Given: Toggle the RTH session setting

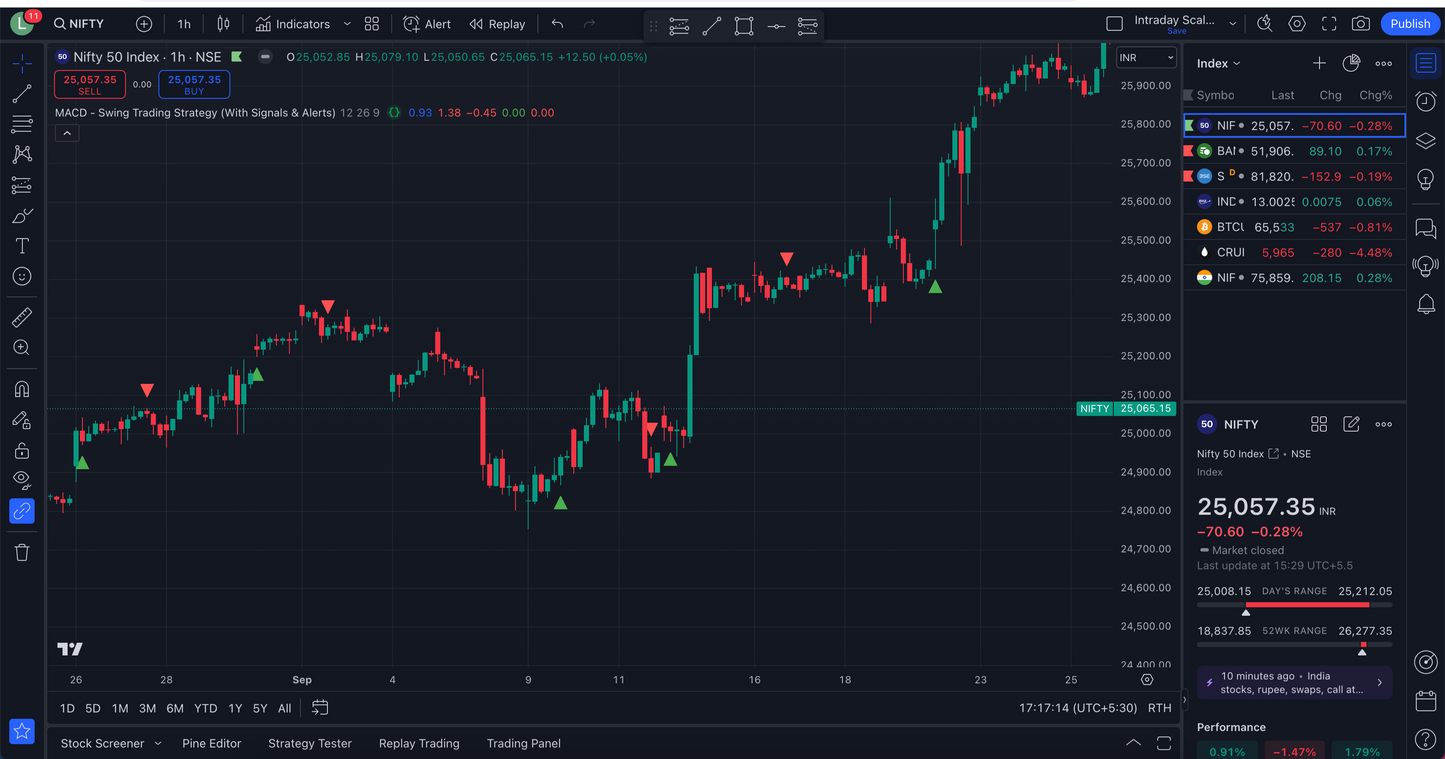Looking at the screenshot, I should tap(1160, 708).
